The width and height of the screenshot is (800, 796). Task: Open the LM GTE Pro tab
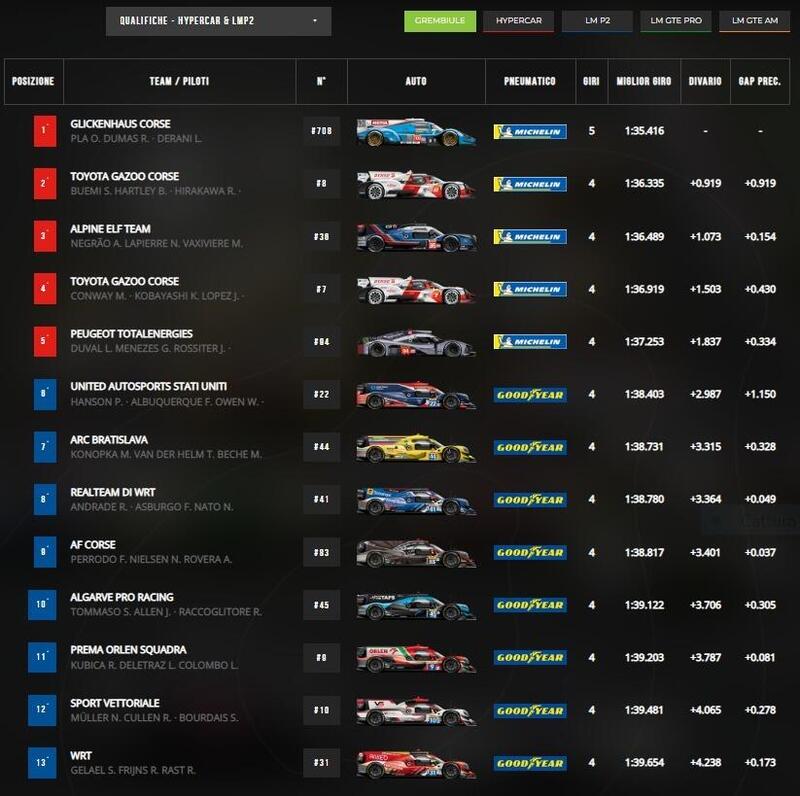[x=675, y=21]
